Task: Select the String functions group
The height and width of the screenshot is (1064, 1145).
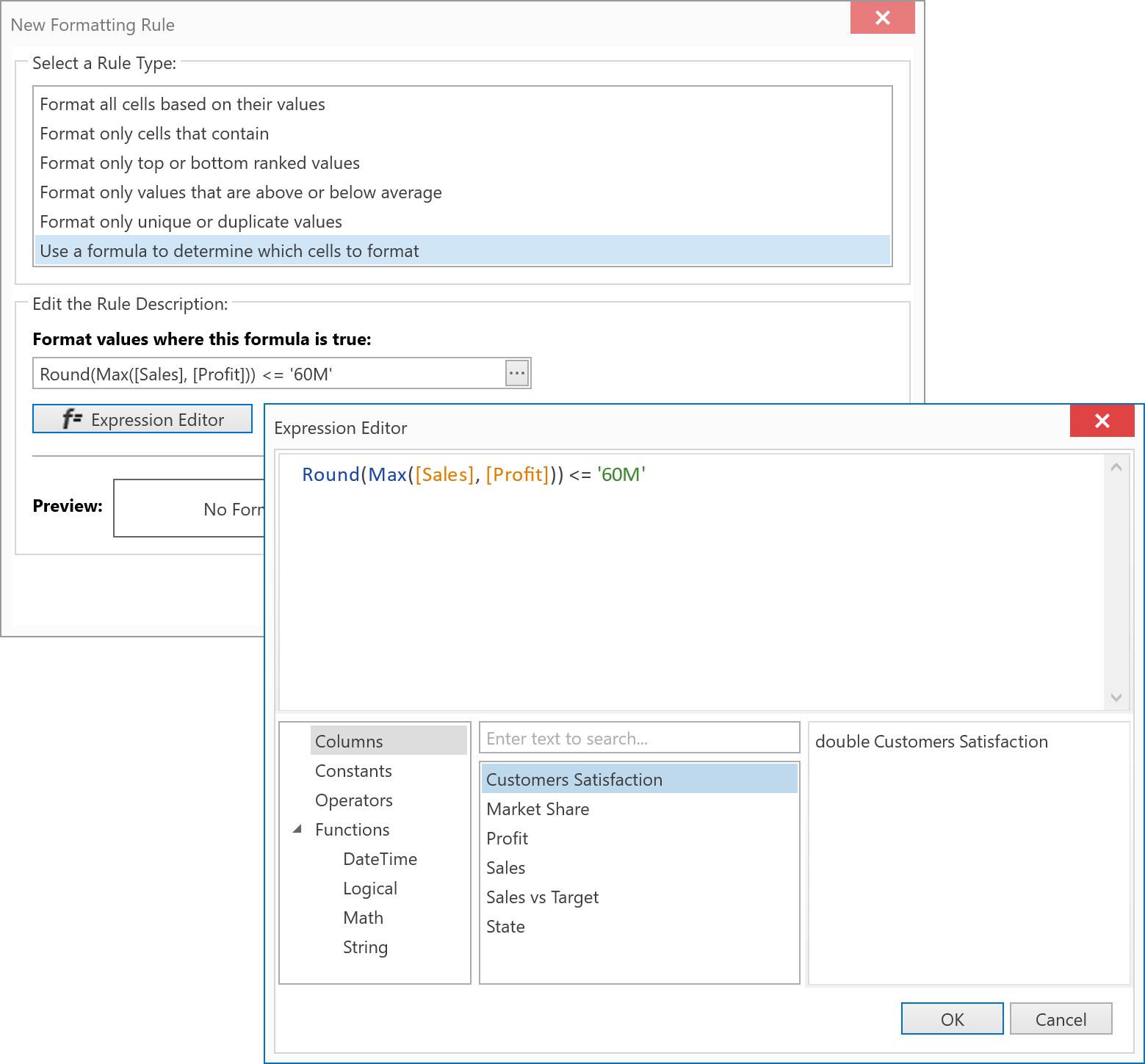Action: 365,947
